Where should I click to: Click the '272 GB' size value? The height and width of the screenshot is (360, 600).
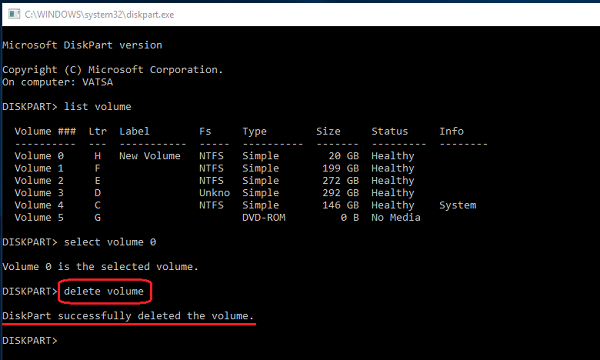click(341, 181)
